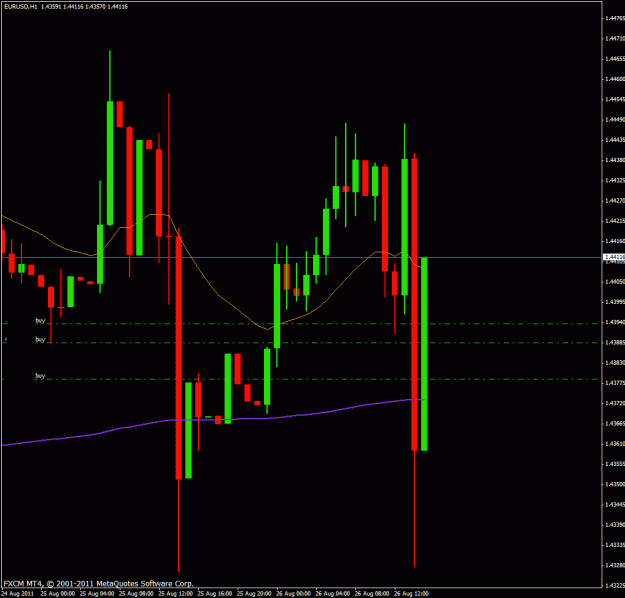Click the 1.43500 price scale label
The height and width of the screenshot is (598, 625).
[x=615, y=484]
